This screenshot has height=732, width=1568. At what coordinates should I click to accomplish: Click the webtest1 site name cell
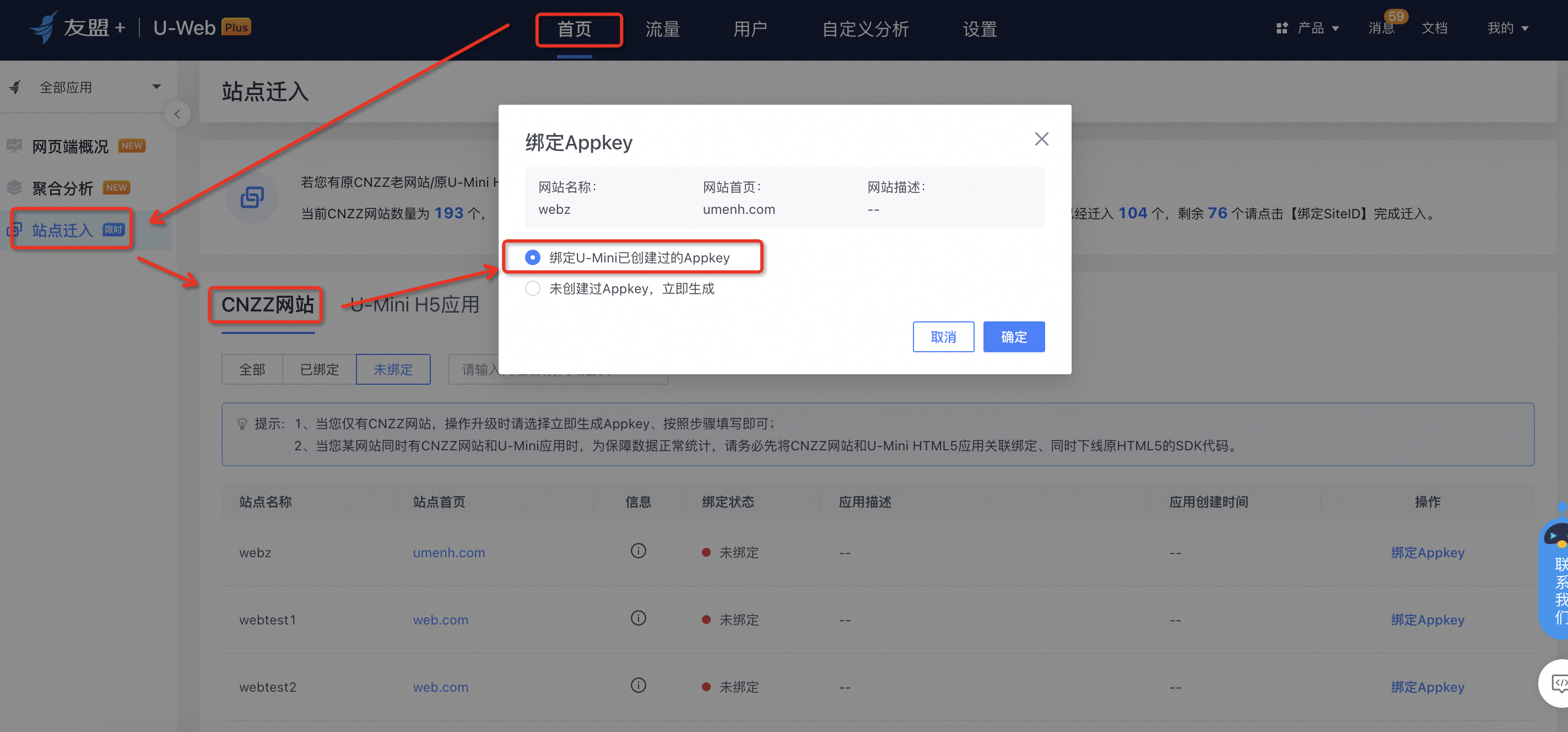[x=267, y=620]
